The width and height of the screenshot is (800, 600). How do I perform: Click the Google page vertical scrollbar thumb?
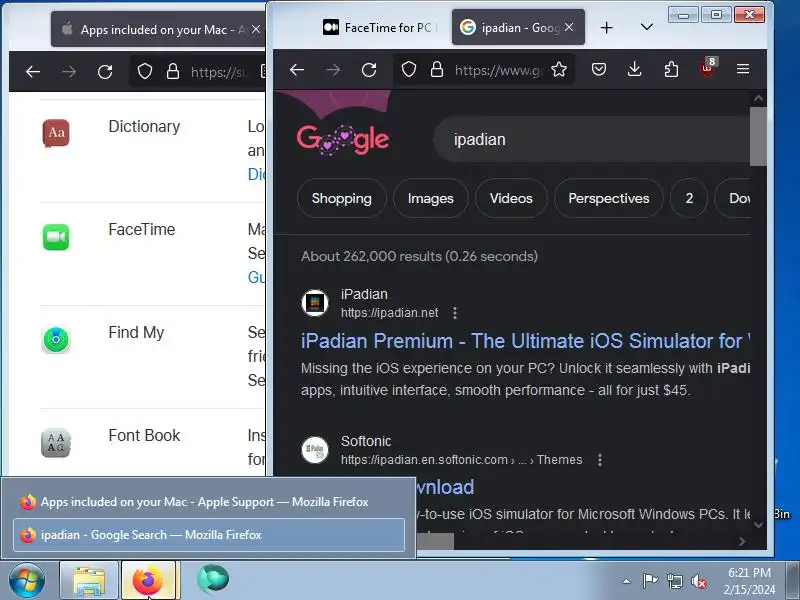[758, 136]
